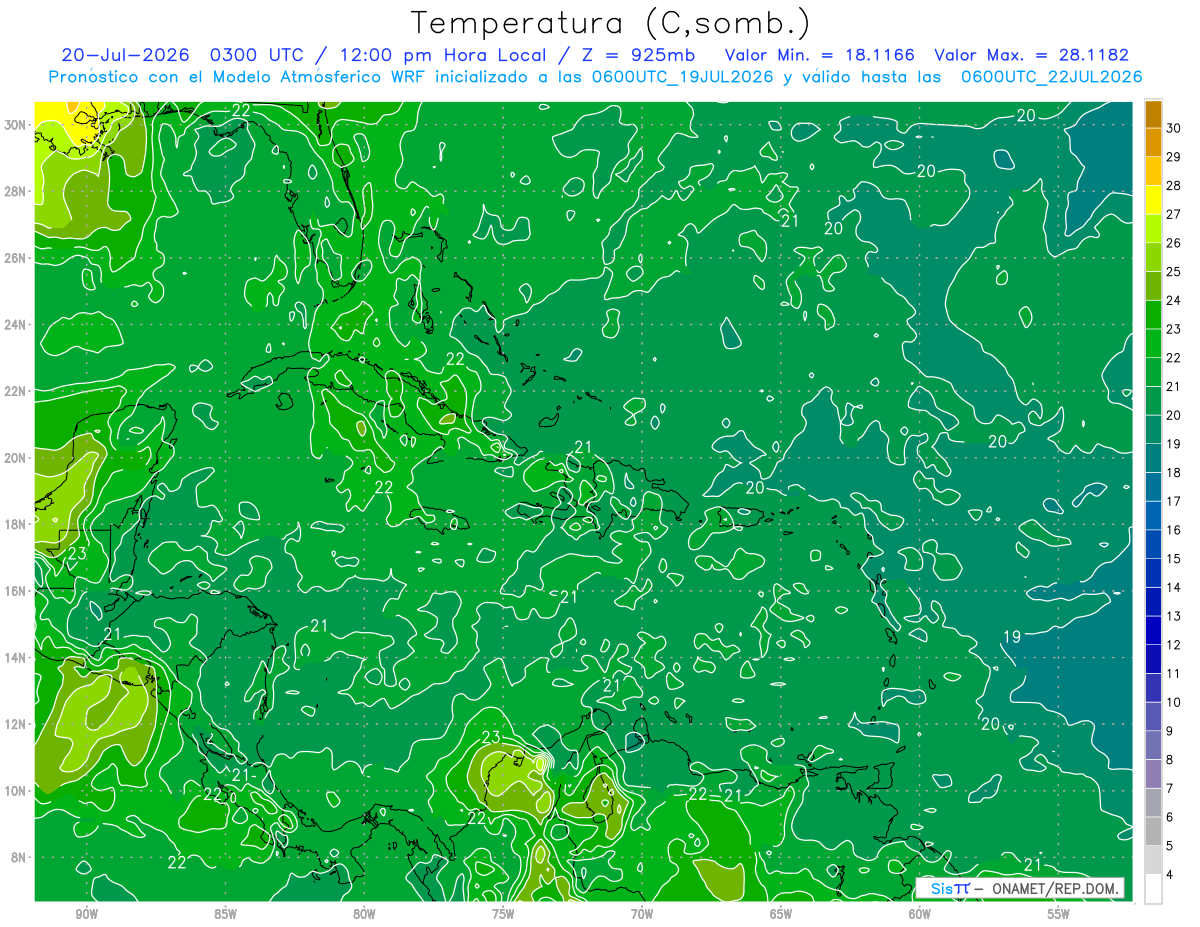Click the '19' contour label on the map
1200x927 pixels.
click(1012, 637)
